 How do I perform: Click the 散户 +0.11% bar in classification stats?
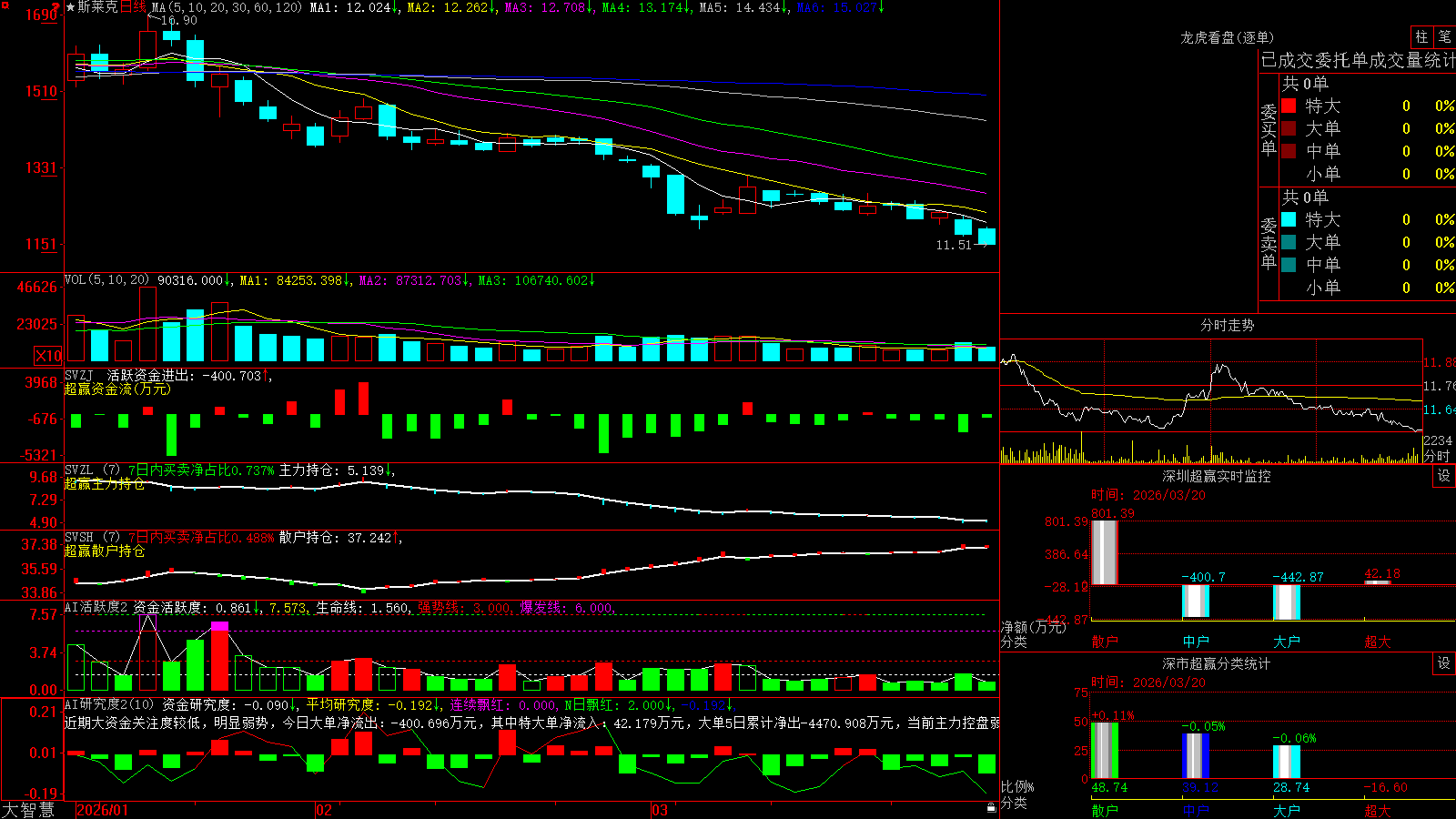[1104, 750]
